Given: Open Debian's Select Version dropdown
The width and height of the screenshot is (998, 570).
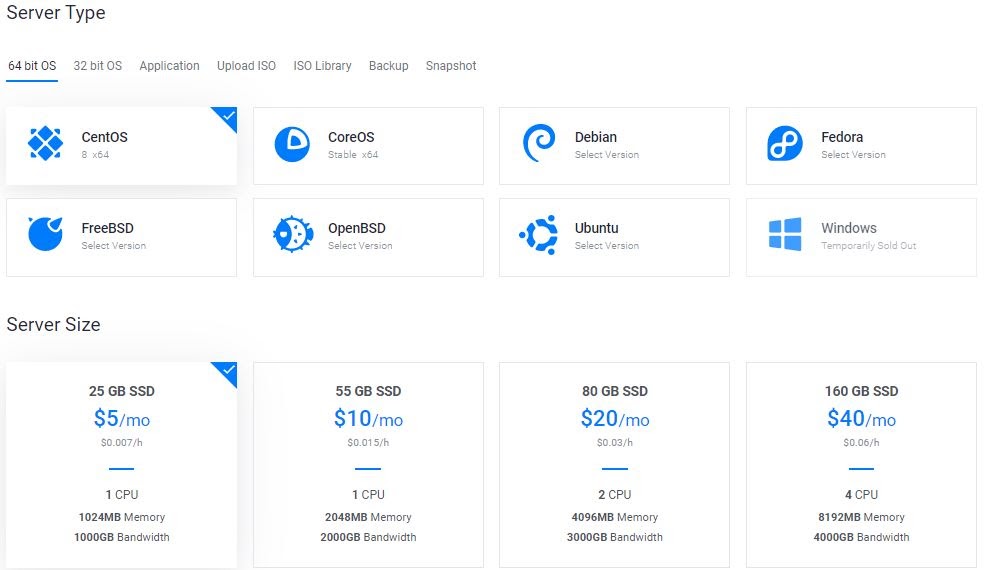Looking at the screenshot, I should point(607,155).
